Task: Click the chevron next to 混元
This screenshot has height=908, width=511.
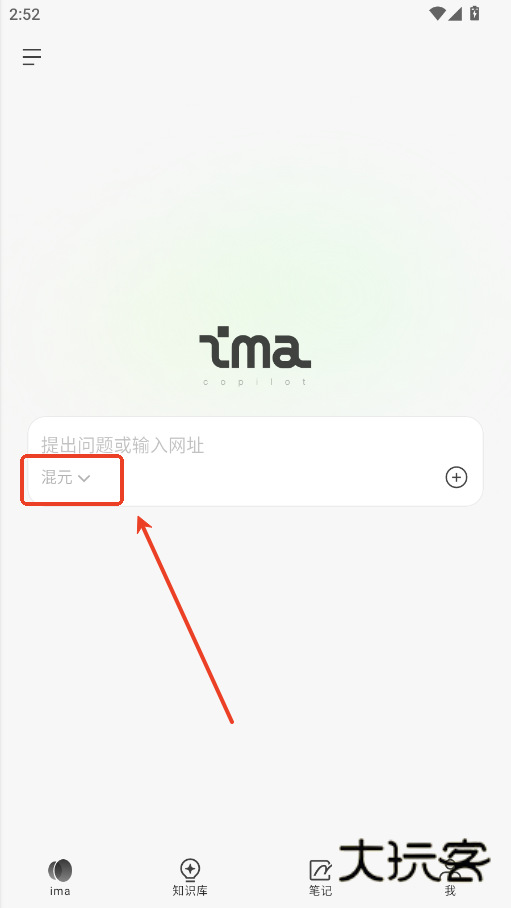Action: pos(84,478)
